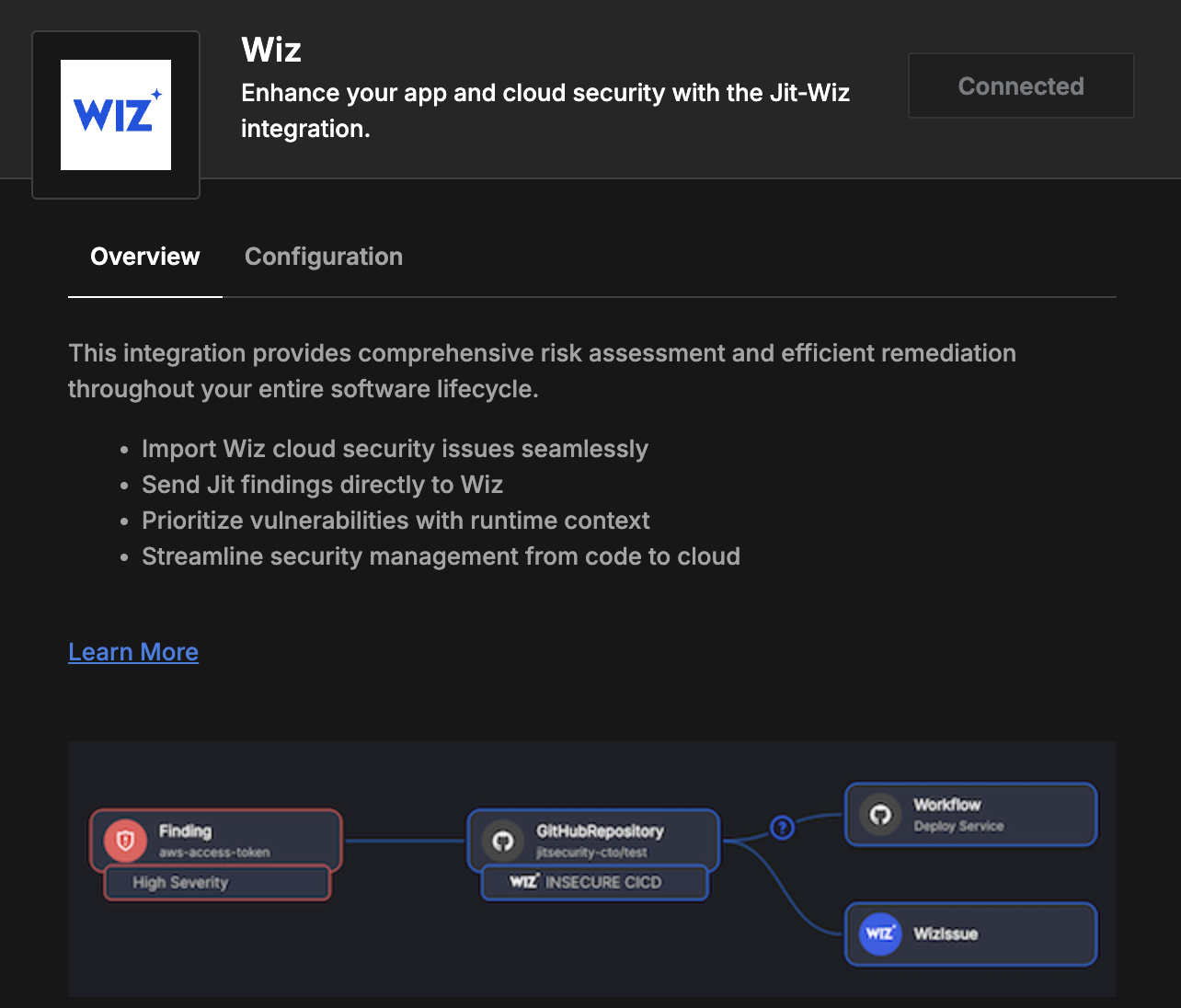Viewport: 1181px width, 1008px height.
Task: Click the INSECURE CICD badge
Action: 595,883
